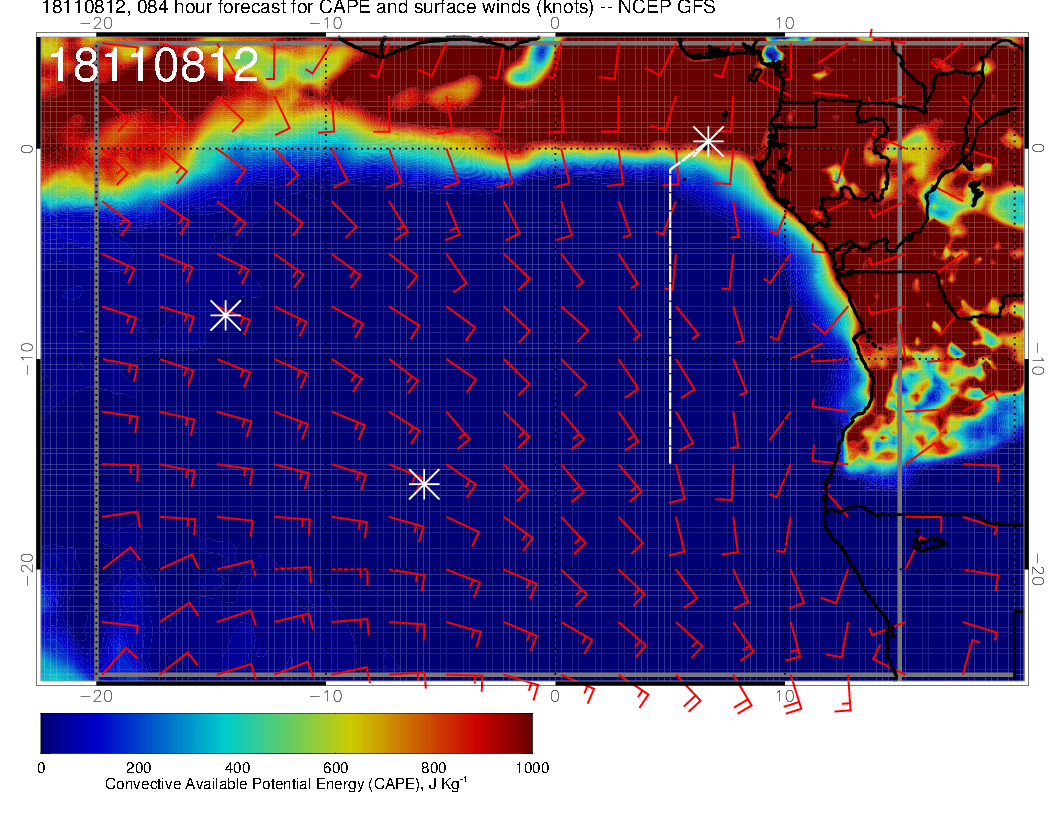Select the westernmost white asterisk marker

coord(225,315)
